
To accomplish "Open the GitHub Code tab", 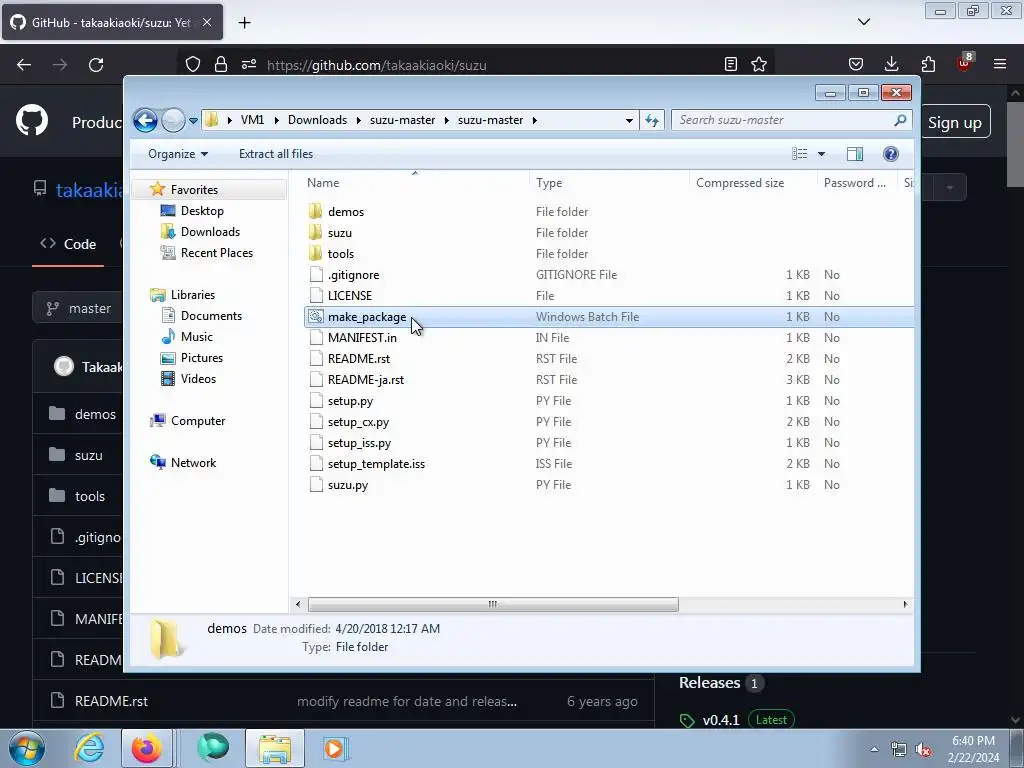I will point(68,244).
